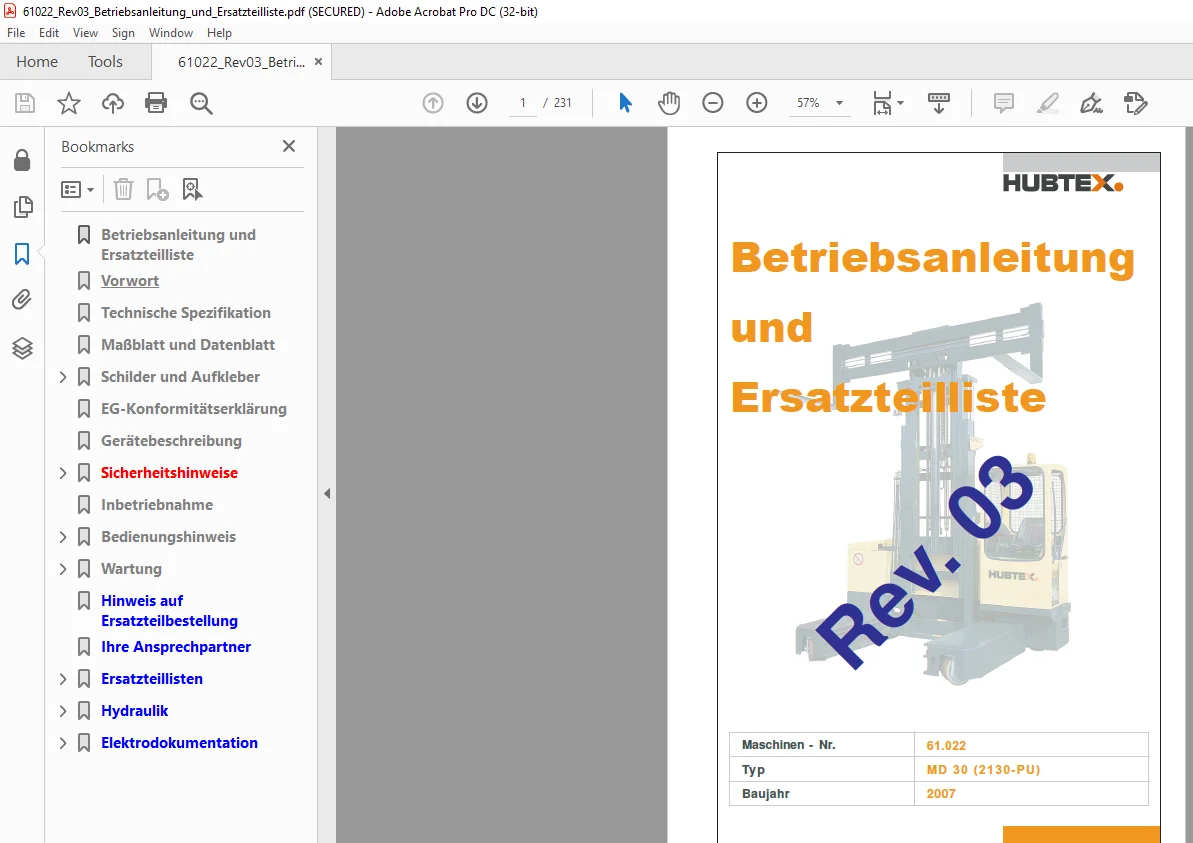Viewport: 1193px width, 843px height.
Task: Select the Sicherheitshinweise bookmark label
Action: coord(169,472)
